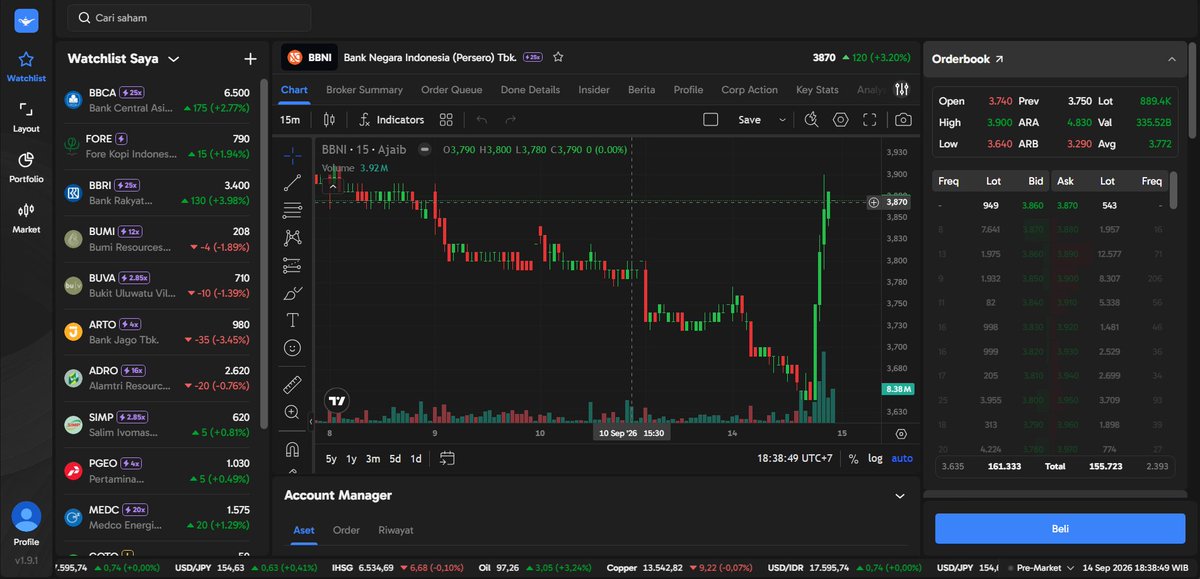Screen dimensions: 1200x579
Task: Toggle the magnet mode tool
Action: (x=292, y=449)
